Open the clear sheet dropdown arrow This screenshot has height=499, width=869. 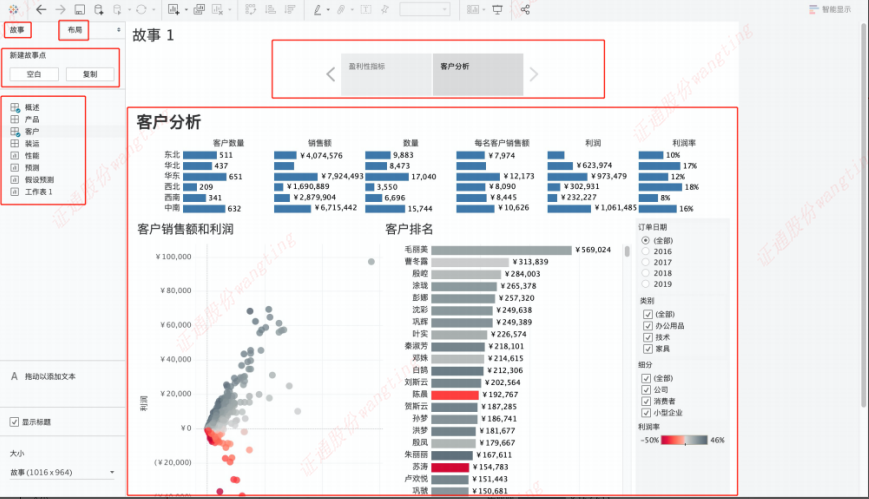(x=229, y=10)
